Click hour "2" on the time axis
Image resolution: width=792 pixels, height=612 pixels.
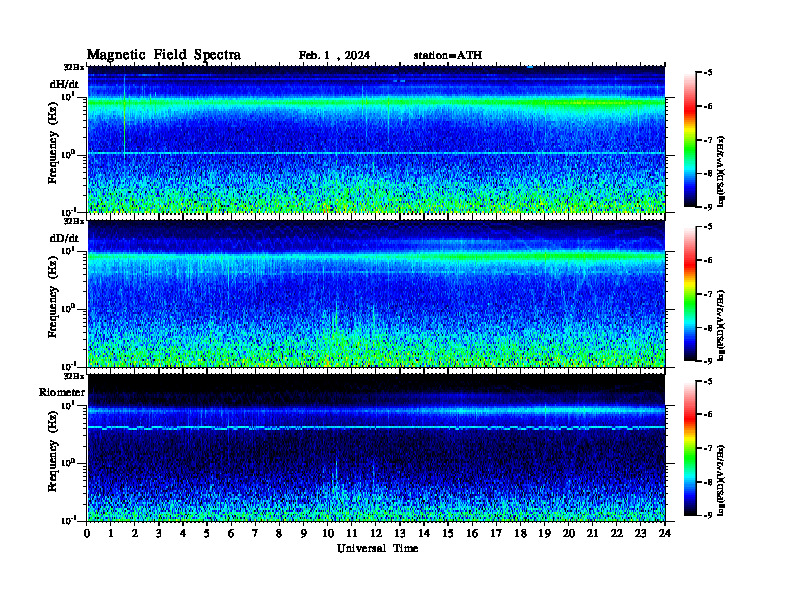point(135,533)
